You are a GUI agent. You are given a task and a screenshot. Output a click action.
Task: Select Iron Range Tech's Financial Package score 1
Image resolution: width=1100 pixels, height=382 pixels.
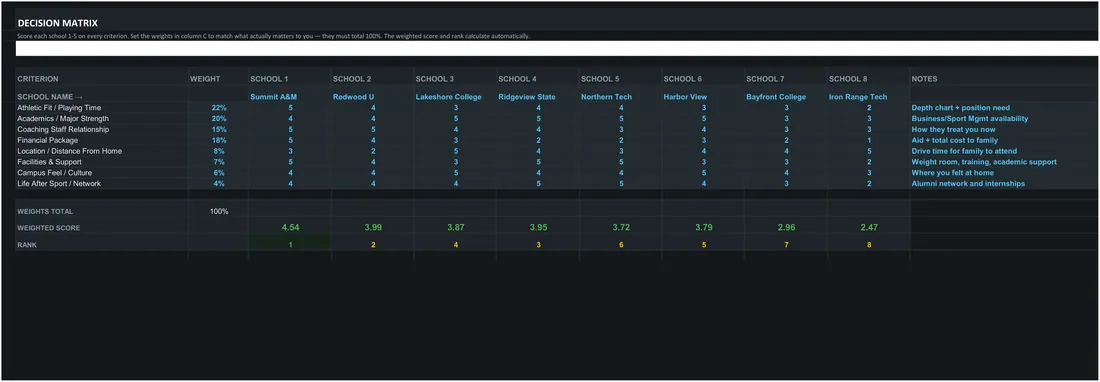pyautogui.click(x=869, y=140)
